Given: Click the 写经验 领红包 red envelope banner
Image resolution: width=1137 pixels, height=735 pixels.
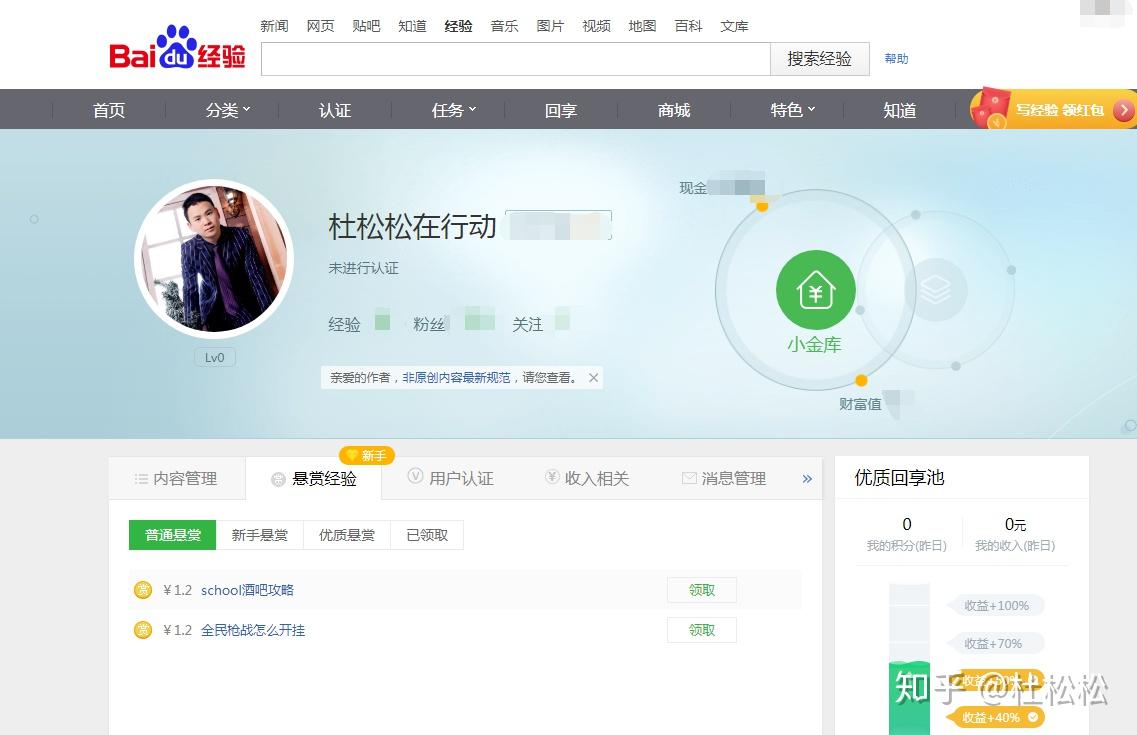Looking at the screenshot, I should click(x=1053, y=109).
